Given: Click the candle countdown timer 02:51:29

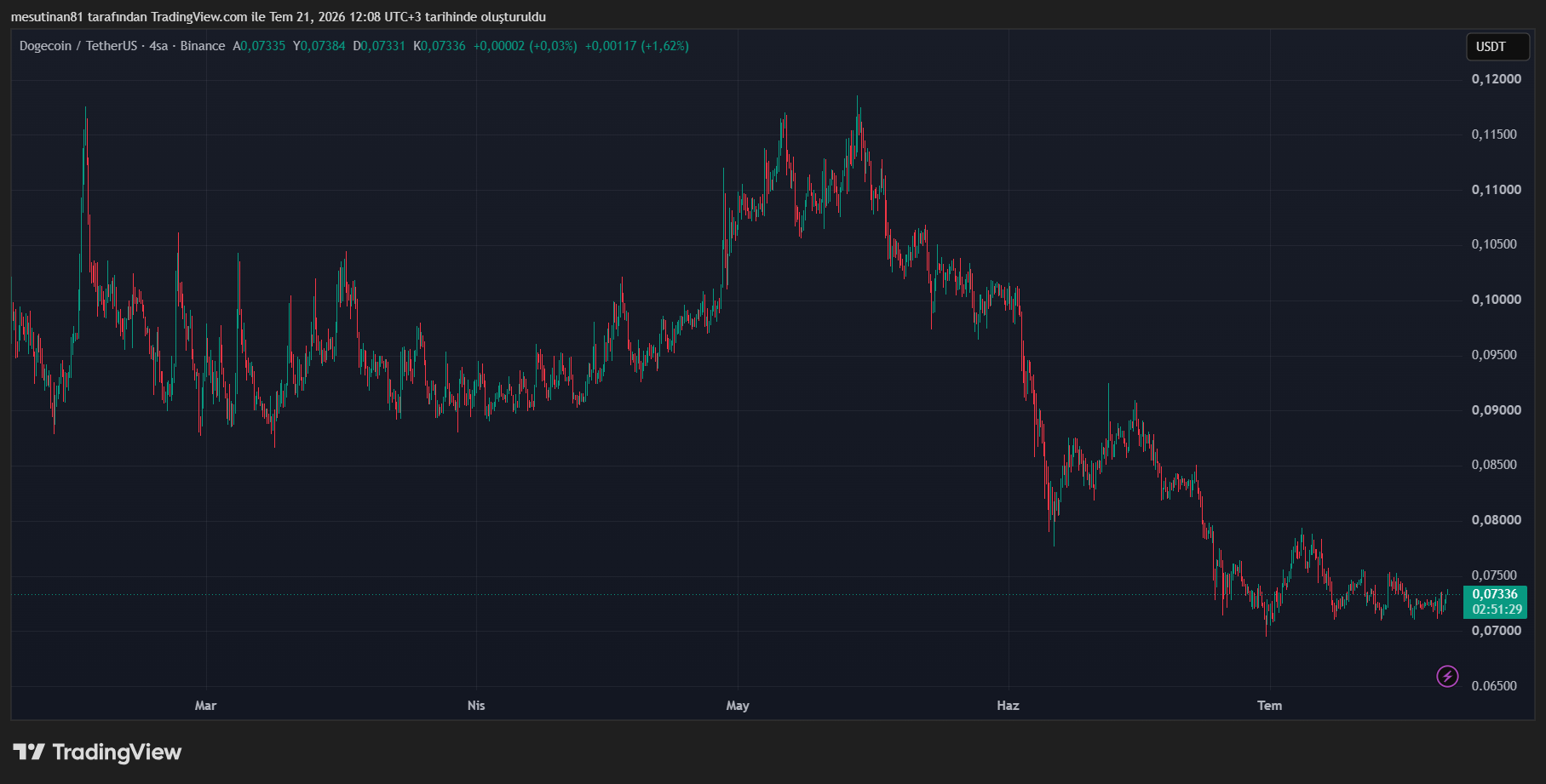Looking at the screenshot, I should pyautogui.click(x=1497, y=609).
